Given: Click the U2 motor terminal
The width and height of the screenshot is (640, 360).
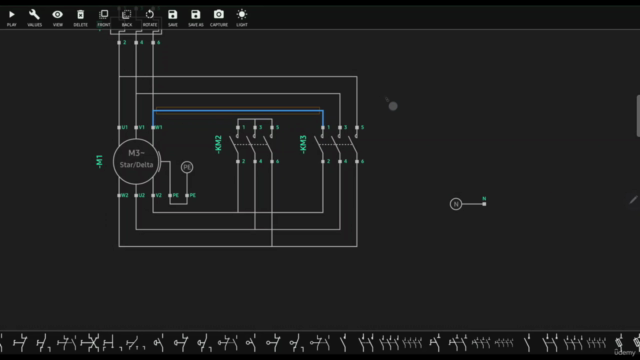Looking at the screenshot, I should click(x=136, y=196).
